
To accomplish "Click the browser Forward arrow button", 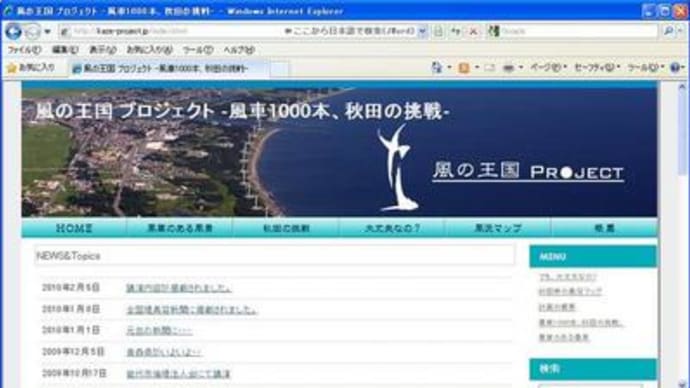I will click(32, 31).
